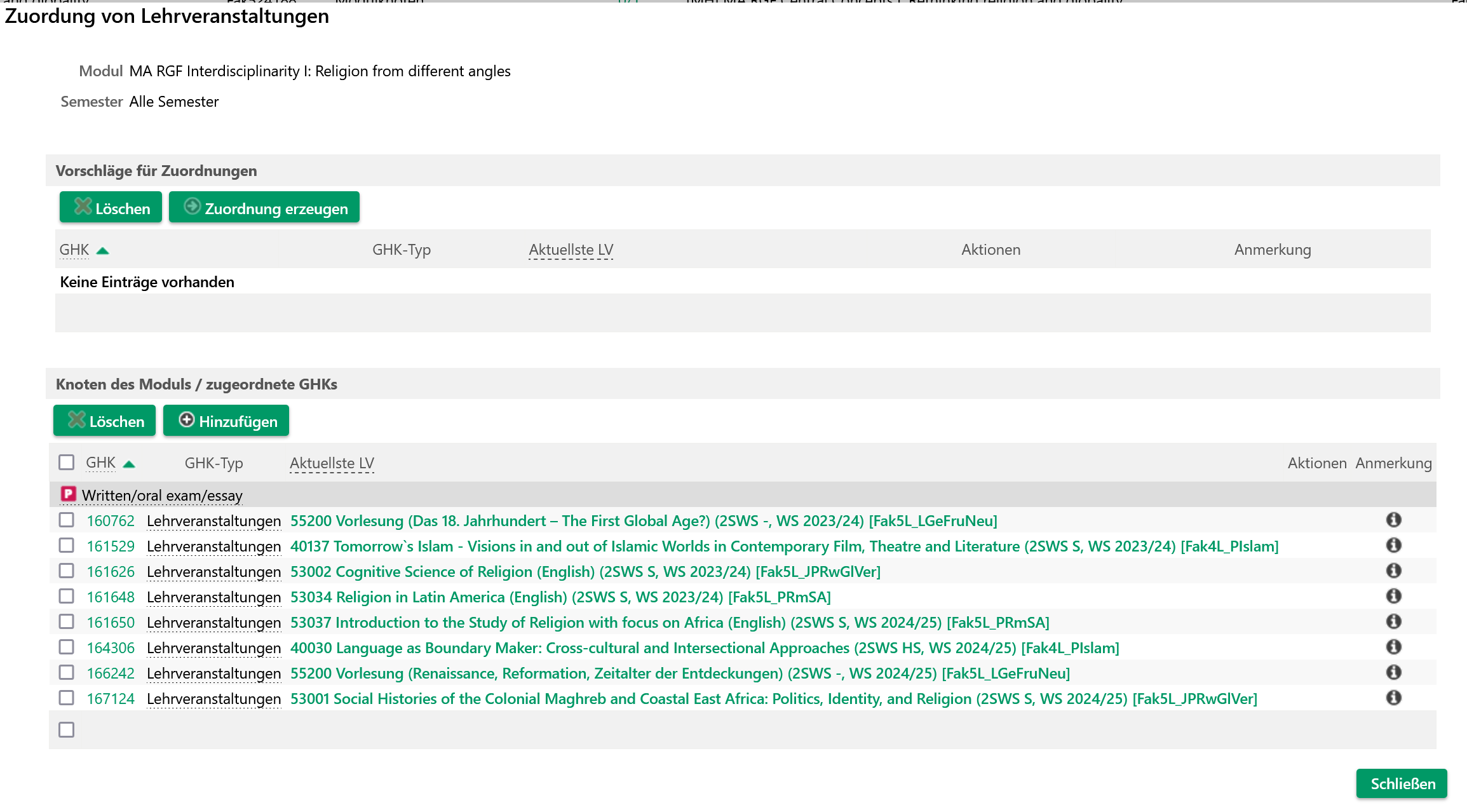
Task: Click info icon for entry 160762
Action: 1393,520
